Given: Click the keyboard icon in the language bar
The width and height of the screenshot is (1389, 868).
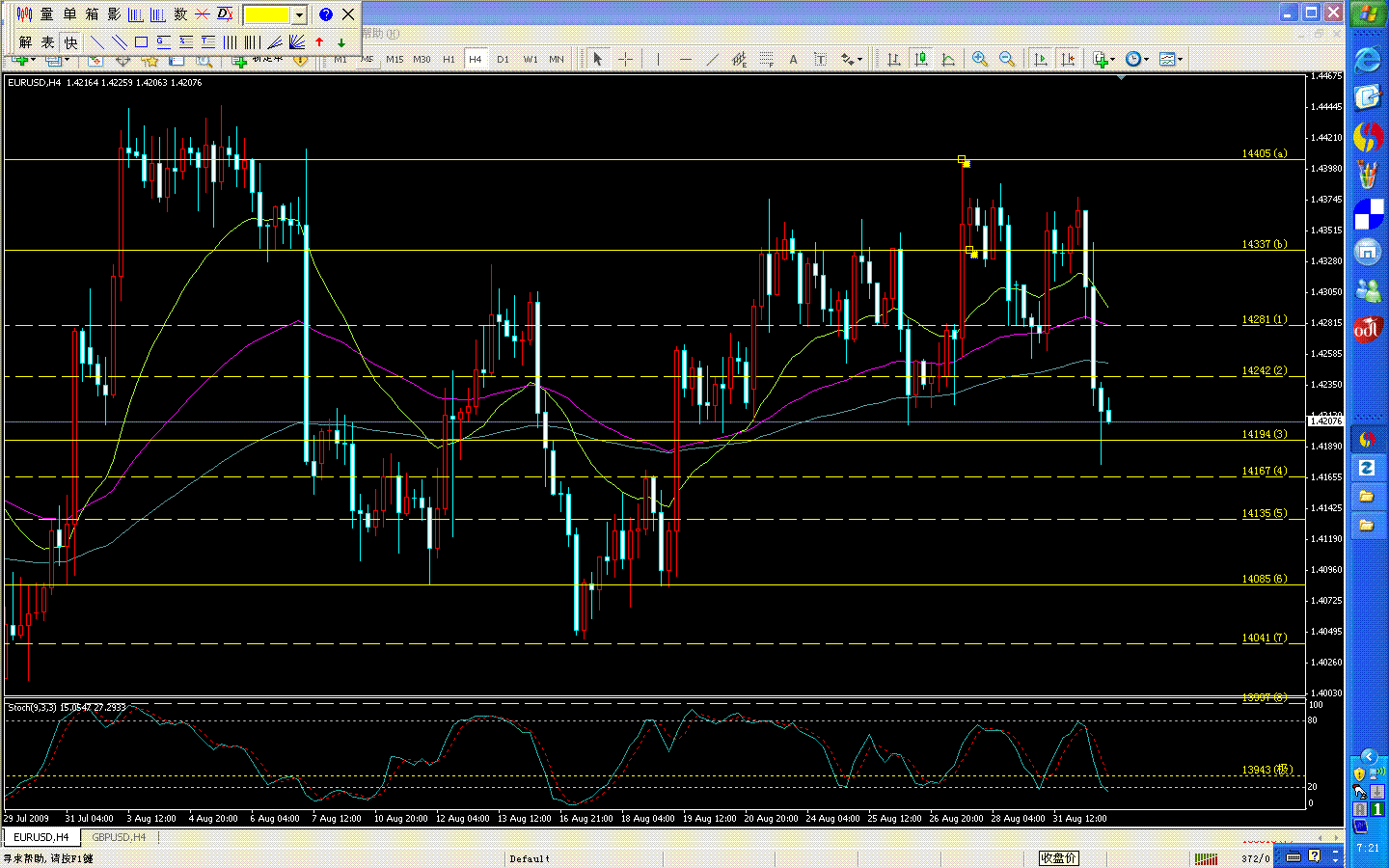Looking at the screenshot, I should pos(1294,856).
